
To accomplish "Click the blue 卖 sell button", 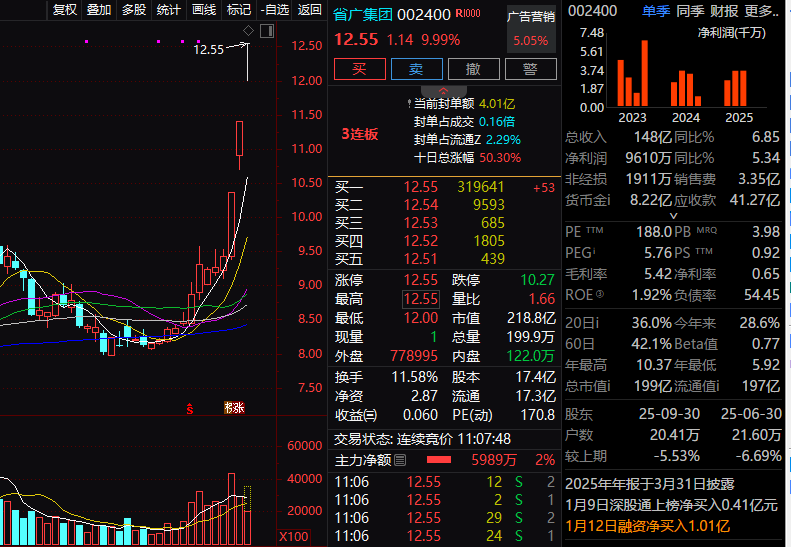I will tap(417, 69).
